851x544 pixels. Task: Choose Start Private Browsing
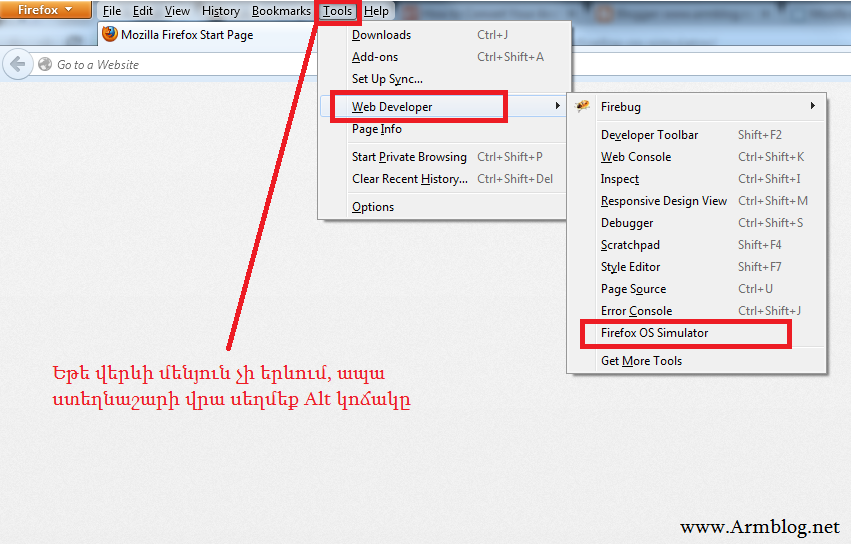click(445, 157)
